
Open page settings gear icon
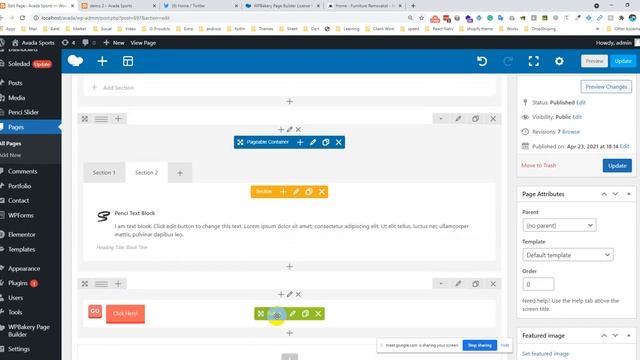click(x=559, y=61)
